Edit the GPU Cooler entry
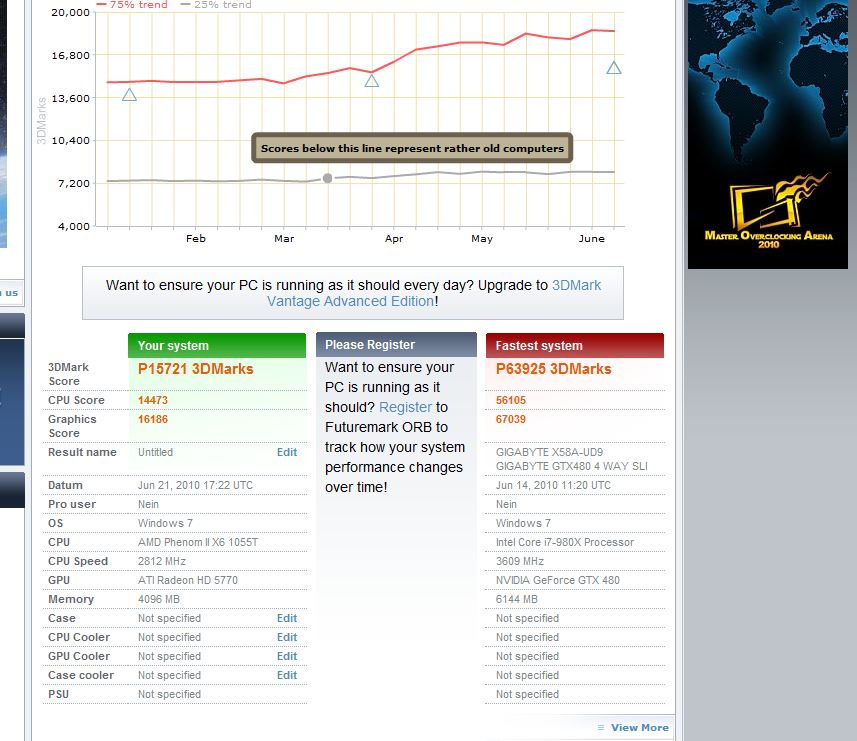Screen dimensions: 857x741 287,656
